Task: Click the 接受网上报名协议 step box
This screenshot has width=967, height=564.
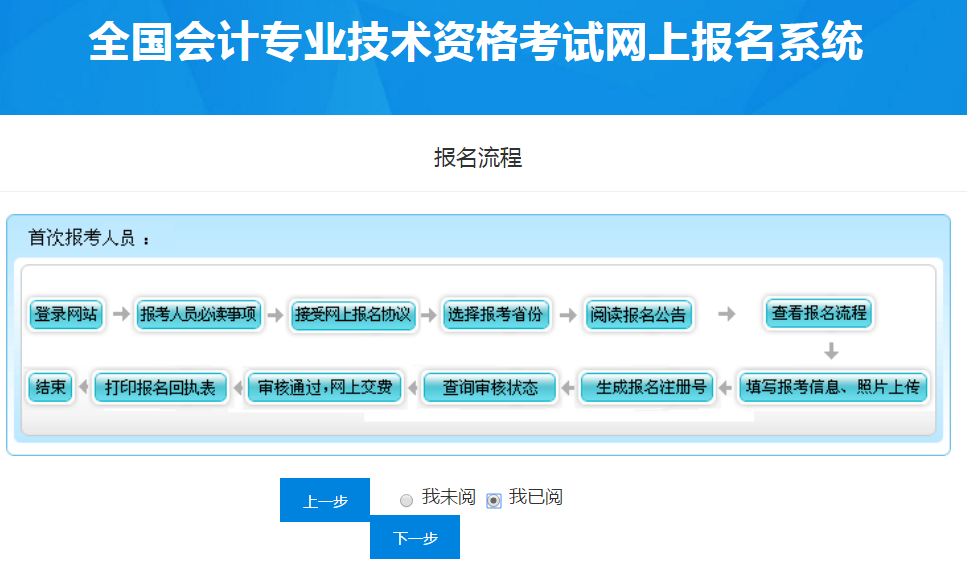Action: point(353,314)
